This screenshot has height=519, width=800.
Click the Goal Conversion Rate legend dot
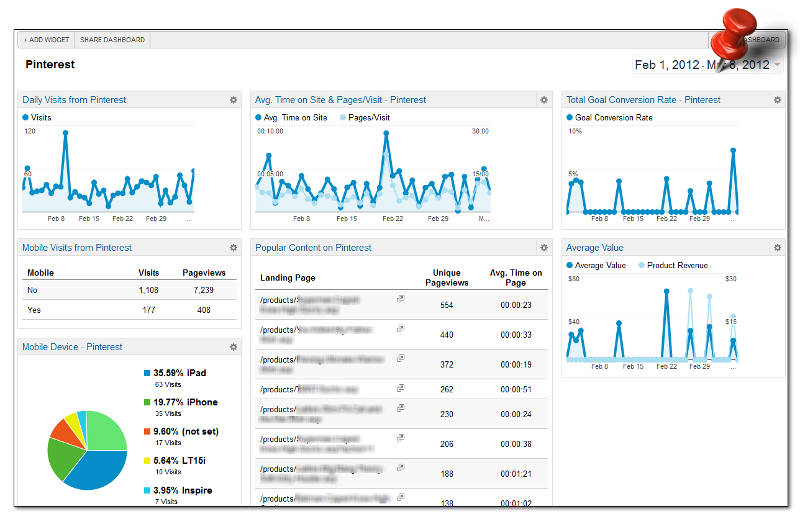pyautogui.click(x=569, y=117)
